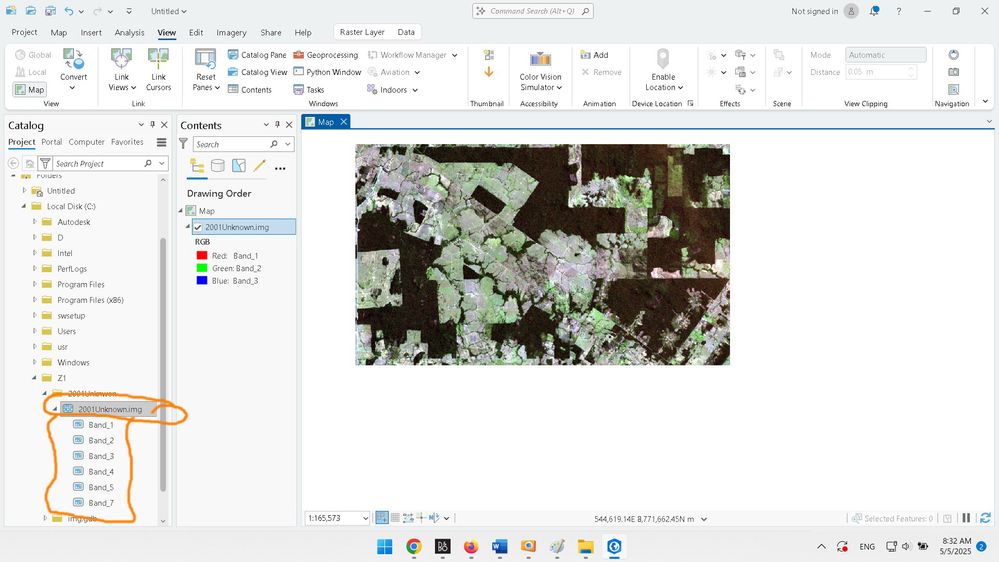
Task: Expand the Autodesk folder
Action: [x=36, y=222]
